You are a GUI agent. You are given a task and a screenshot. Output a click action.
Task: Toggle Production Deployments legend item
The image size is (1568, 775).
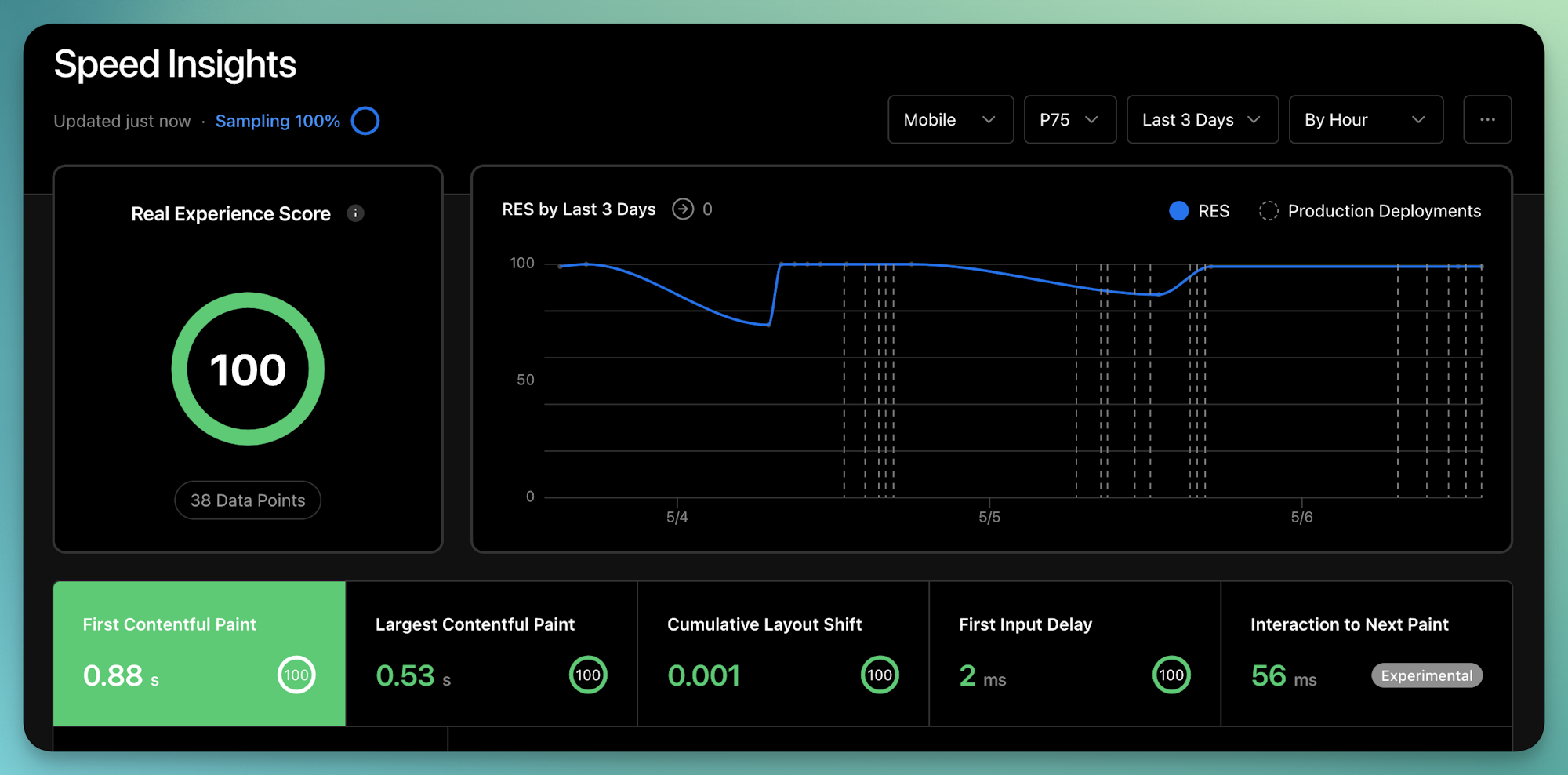point(1370,211)
